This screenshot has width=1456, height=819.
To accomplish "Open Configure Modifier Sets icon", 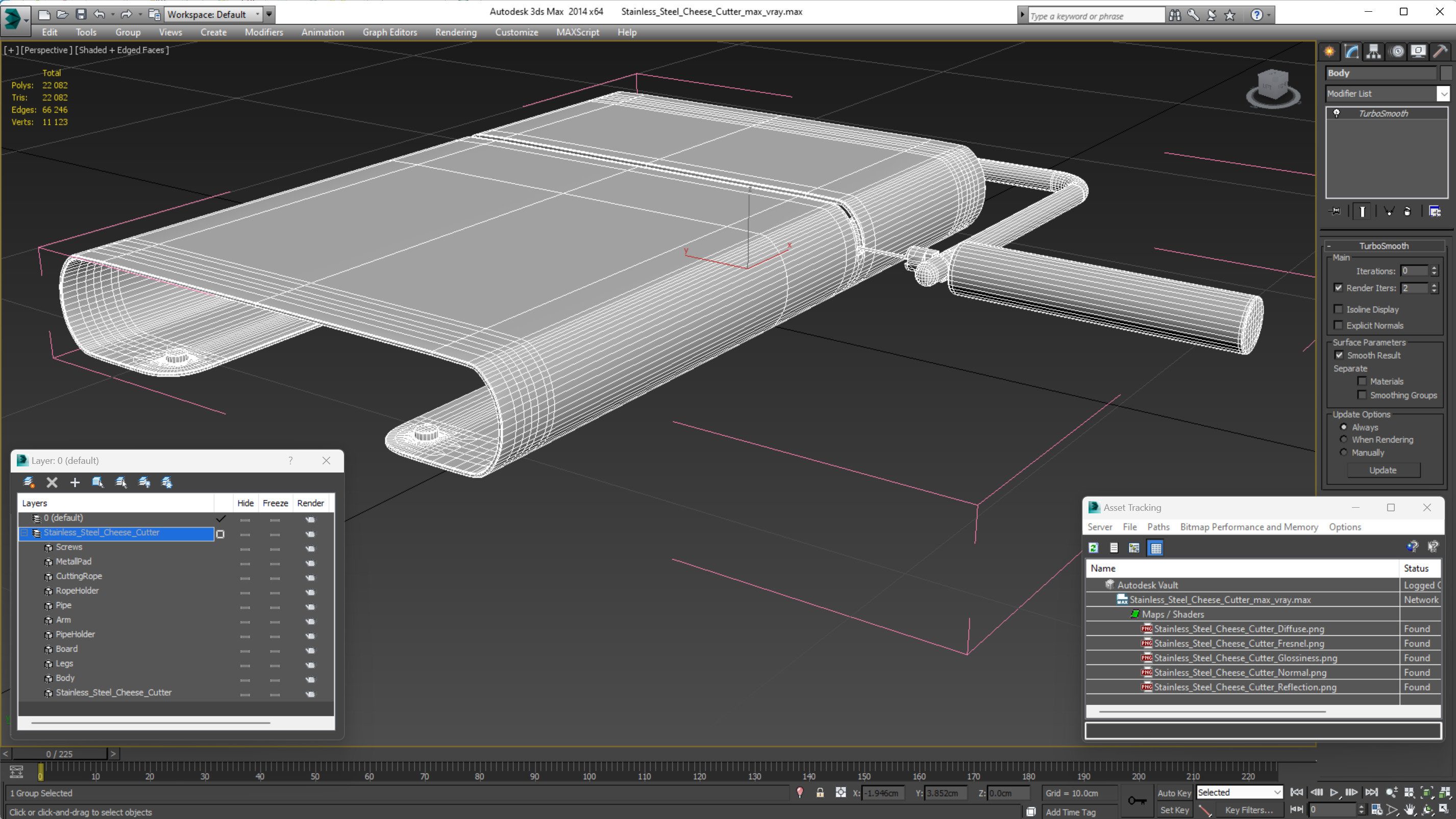I will click(1435, 211).
